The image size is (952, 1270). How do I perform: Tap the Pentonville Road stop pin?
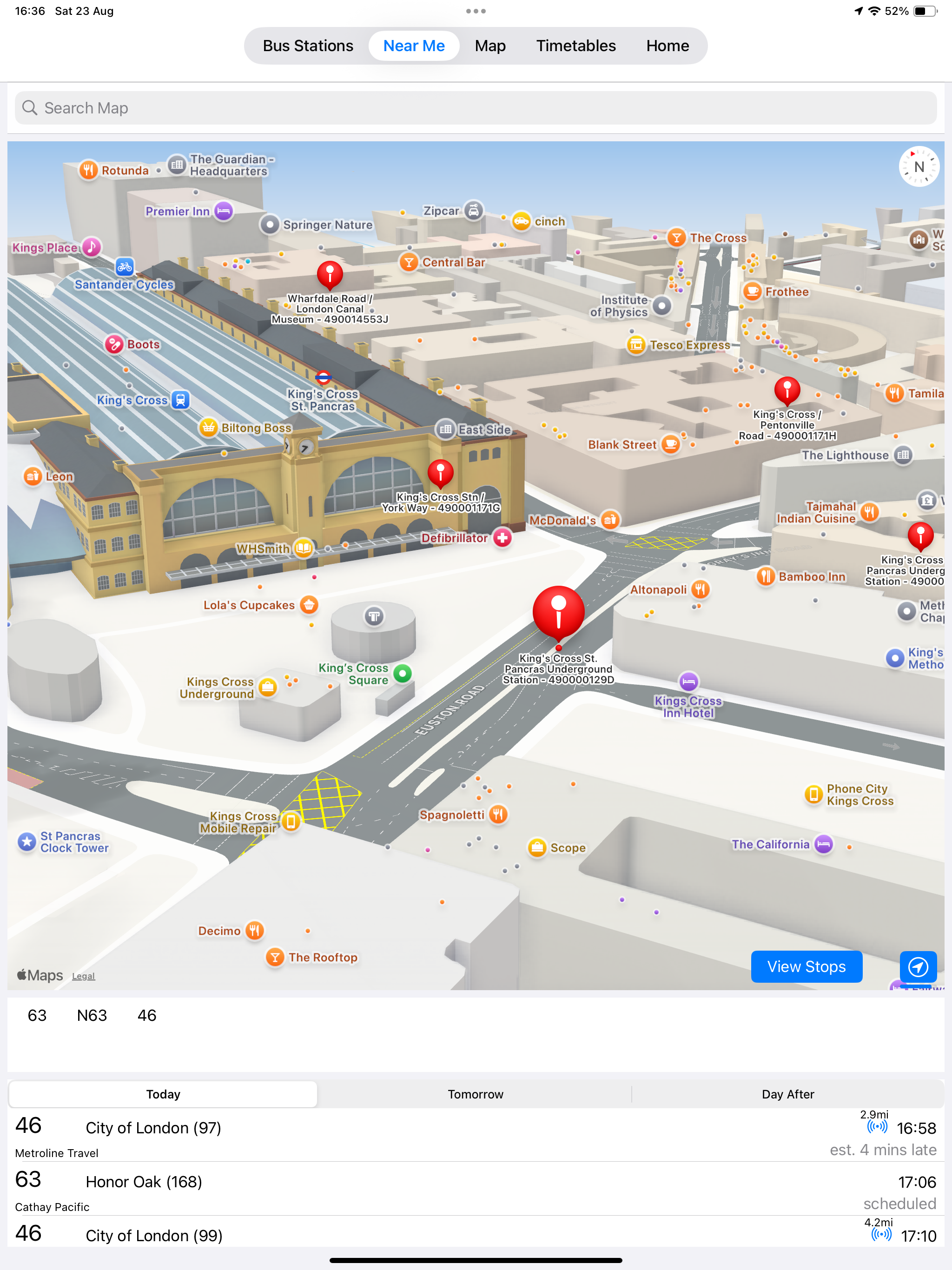coord(787,391)
